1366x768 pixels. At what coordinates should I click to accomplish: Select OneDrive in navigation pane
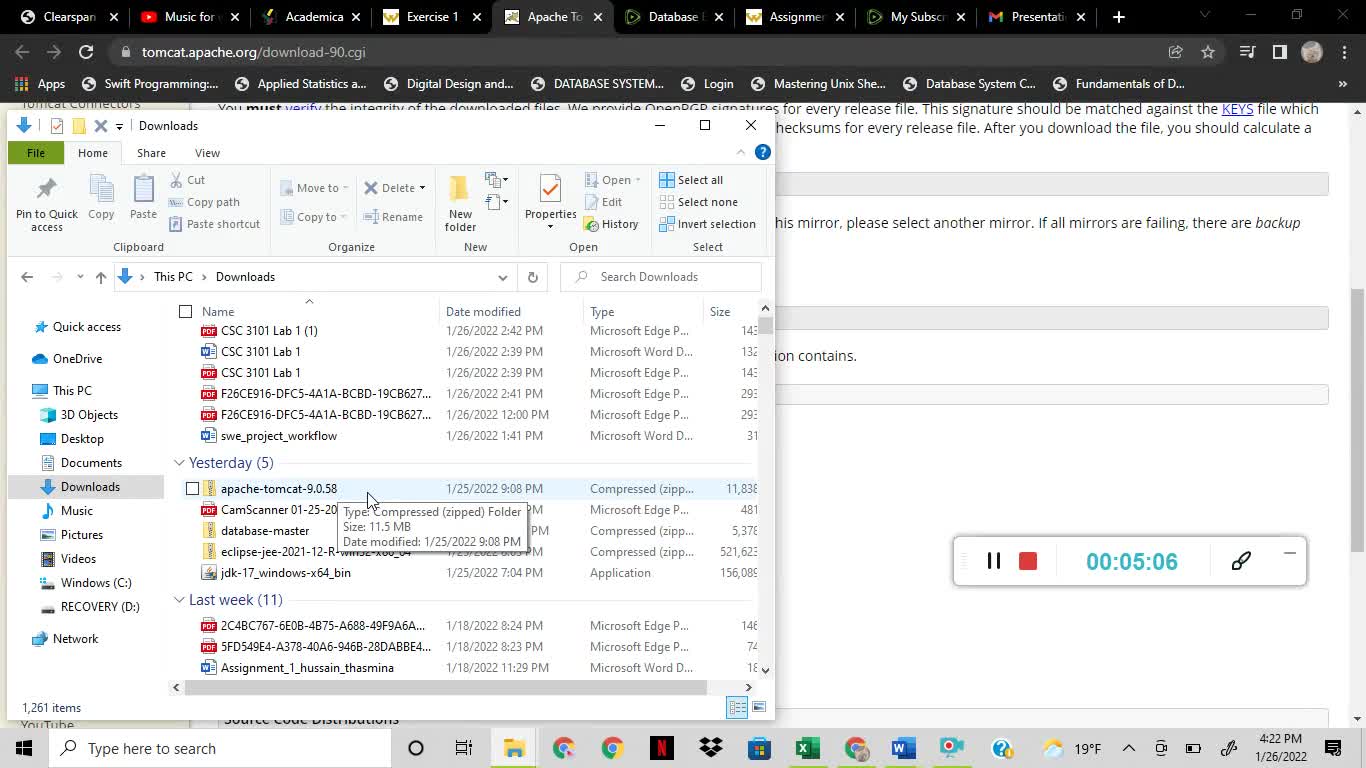[x=77, y=359]
